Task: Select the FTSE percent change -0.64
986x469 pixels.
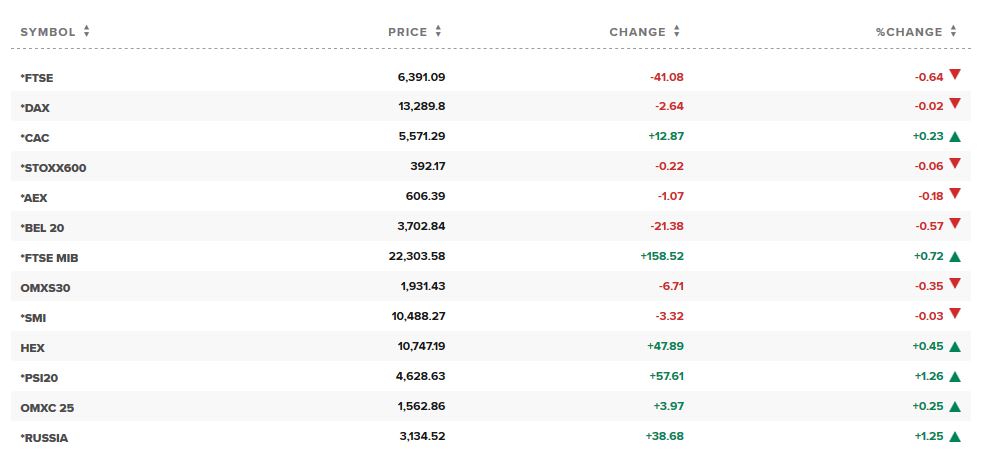Action: pyautogui.click(x=929, y=78)
